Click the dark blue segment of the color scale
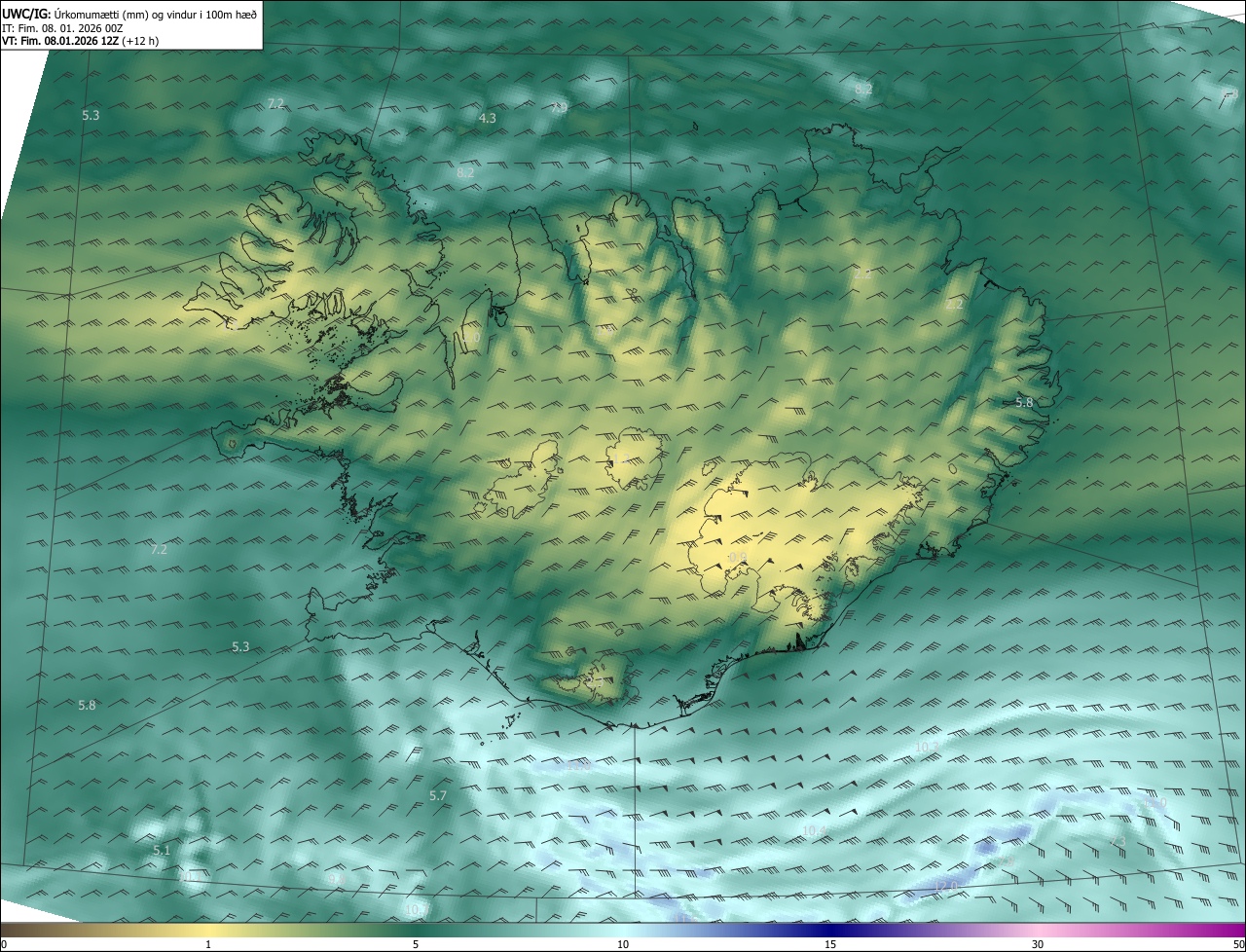 click(x=830, y=931)
